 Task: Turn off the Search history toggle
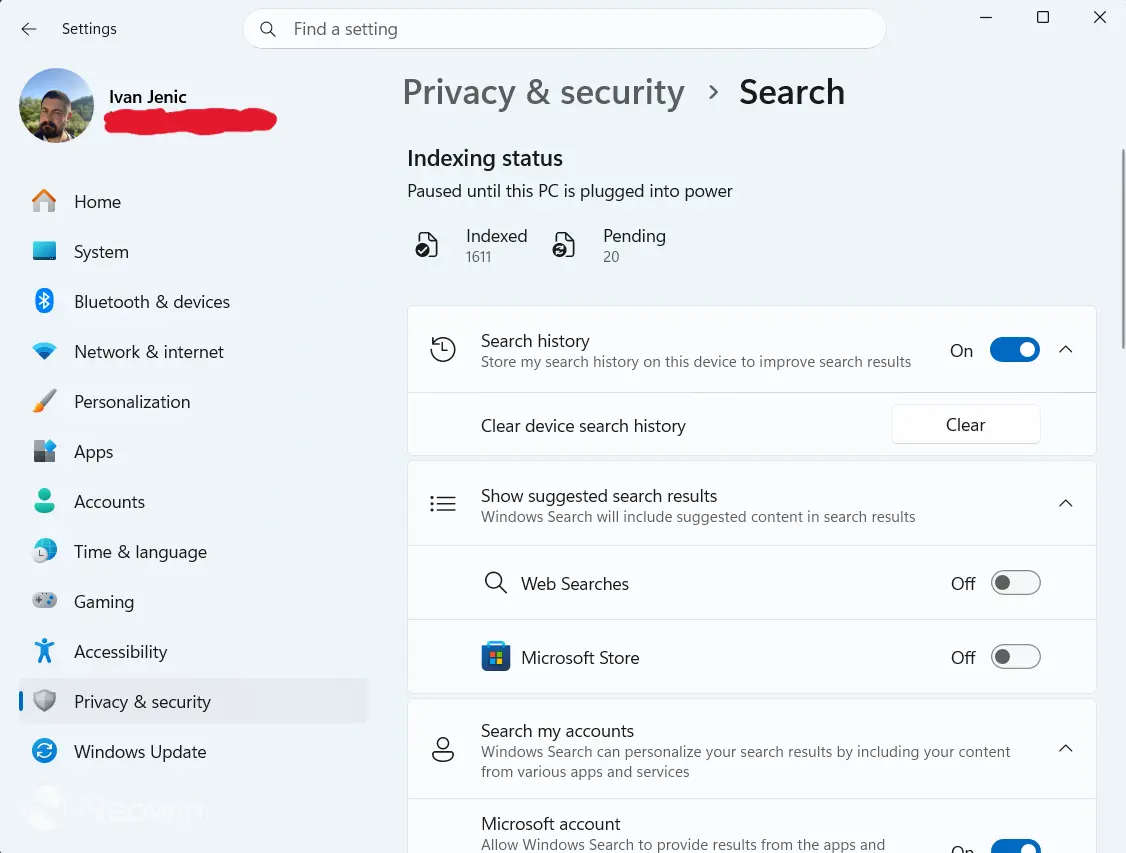coord(1014,350)
